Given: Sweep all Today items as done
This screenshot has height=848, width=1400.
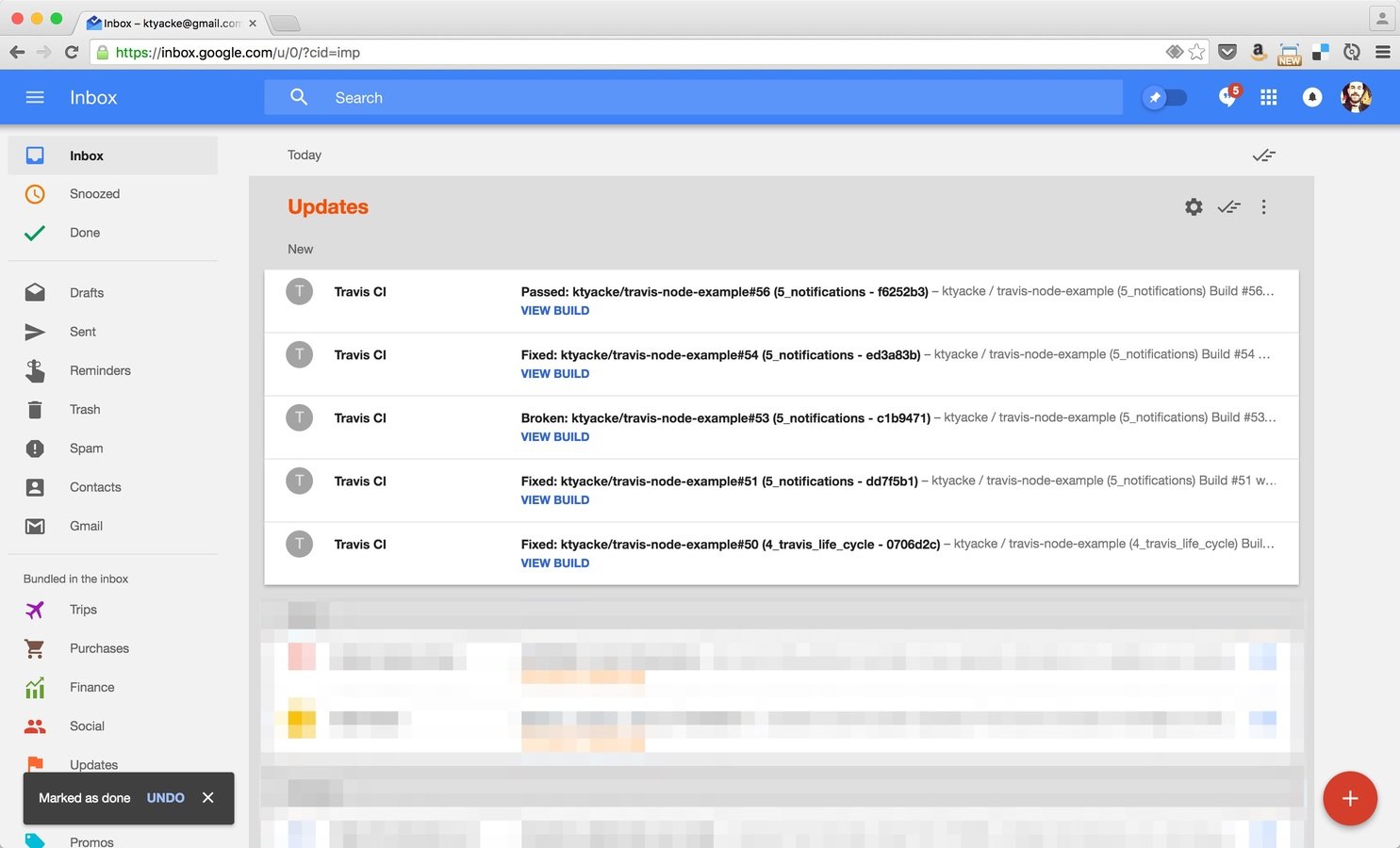Looking at the screenshot, I should (x=1264, y=155).
